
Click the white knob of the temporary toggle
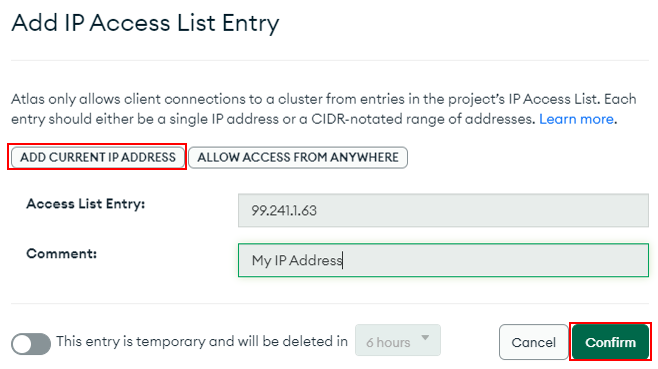pos(23,344)
